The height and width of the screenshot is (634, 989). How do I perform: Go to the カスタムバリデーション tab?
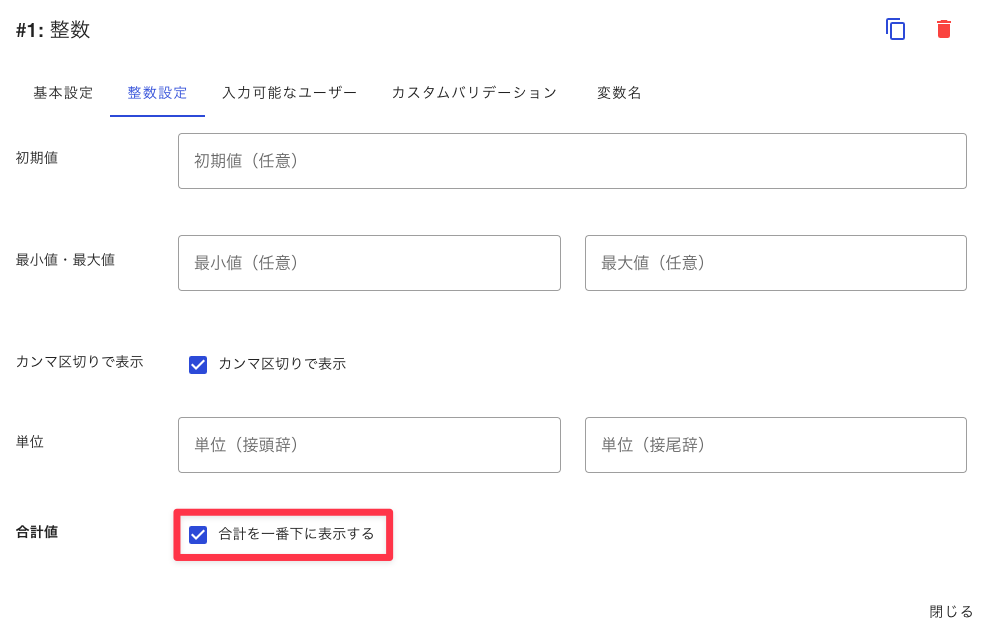[474, 93]
